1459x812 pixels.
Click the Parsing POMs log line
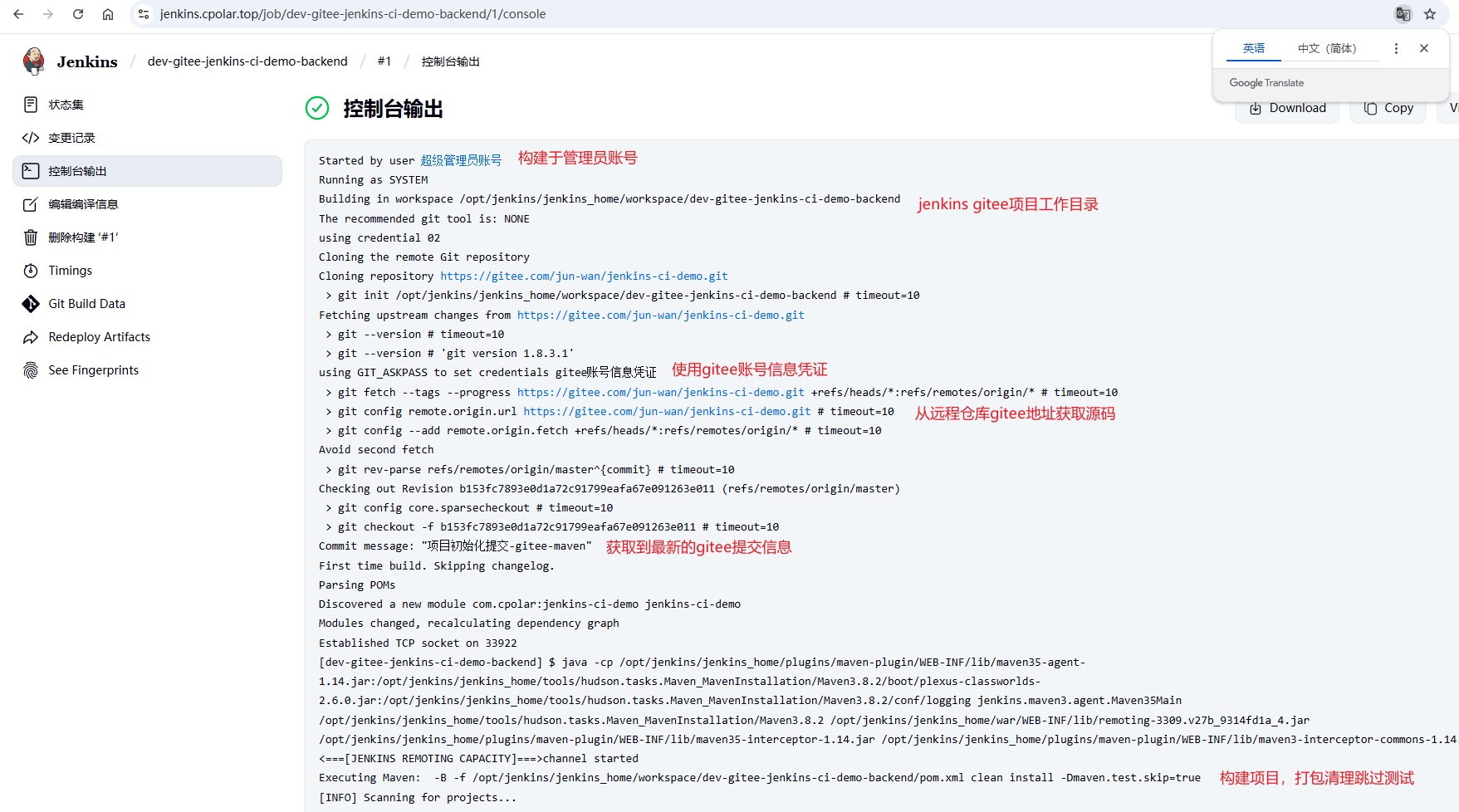click(x=357, y=585)
